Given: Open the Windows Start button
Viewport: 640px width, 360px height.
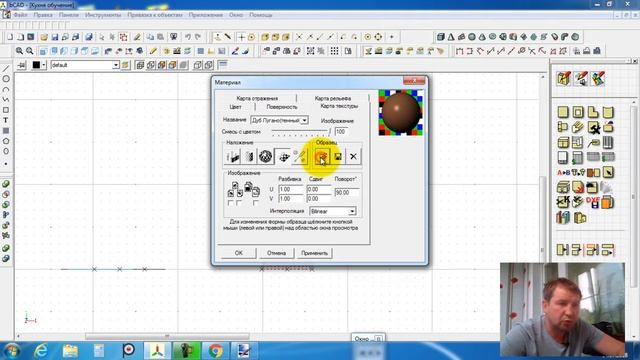Looking at the screenshot, I should 11,351.
